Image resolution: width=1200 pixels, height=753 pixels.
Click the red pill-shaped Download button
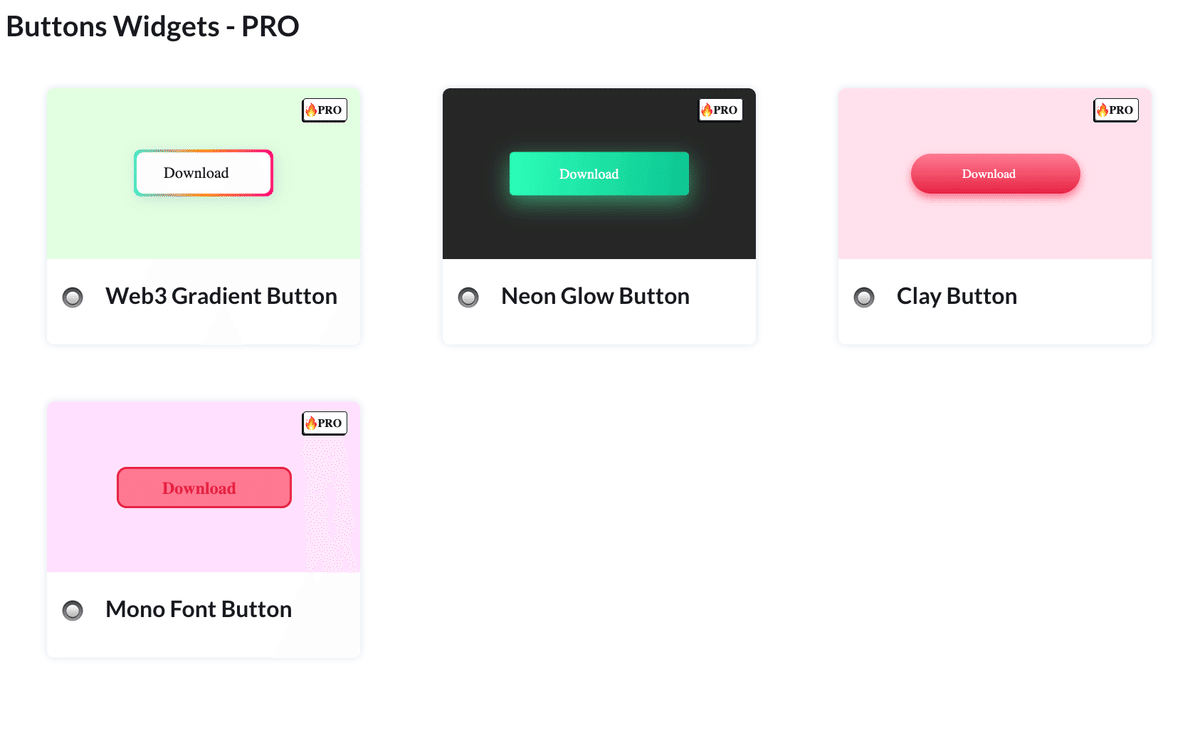pos(995,174)
